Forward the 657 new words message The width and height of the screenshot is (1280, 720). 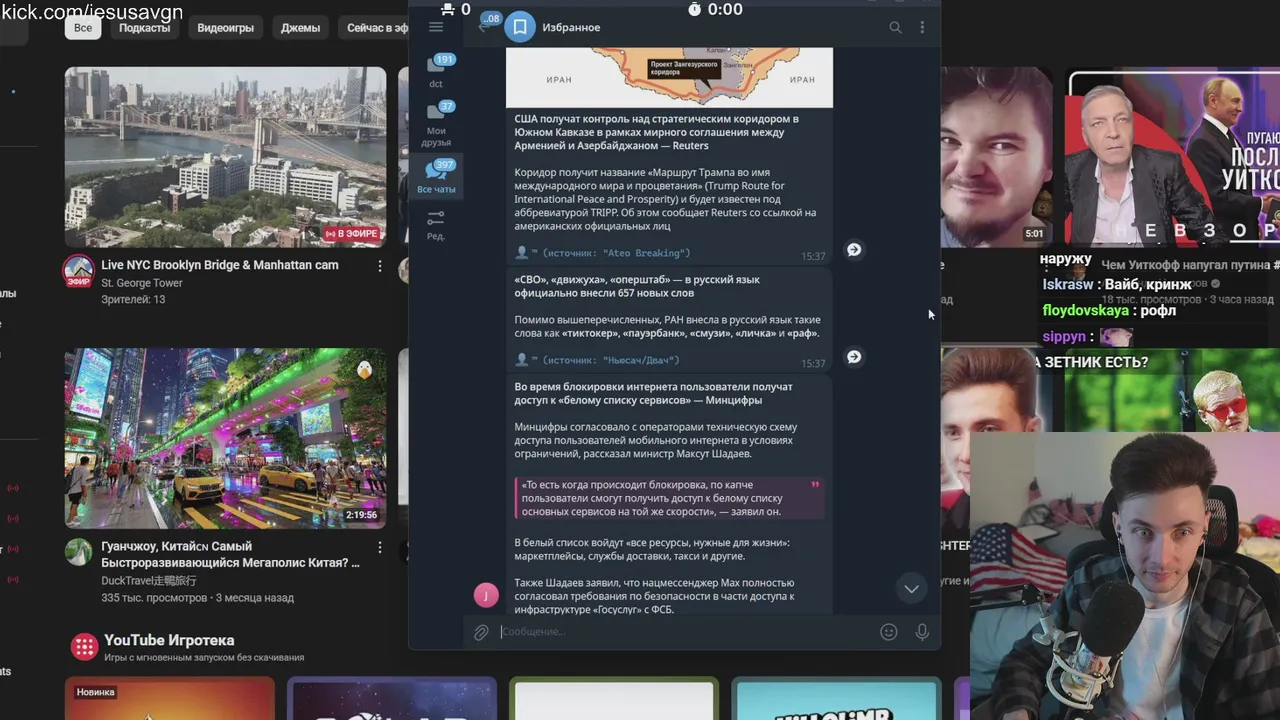[854, 357]
